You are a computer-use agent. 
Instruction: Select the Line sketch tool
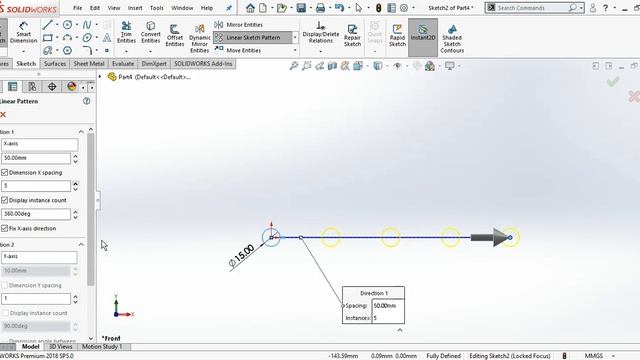pos(48,25)
